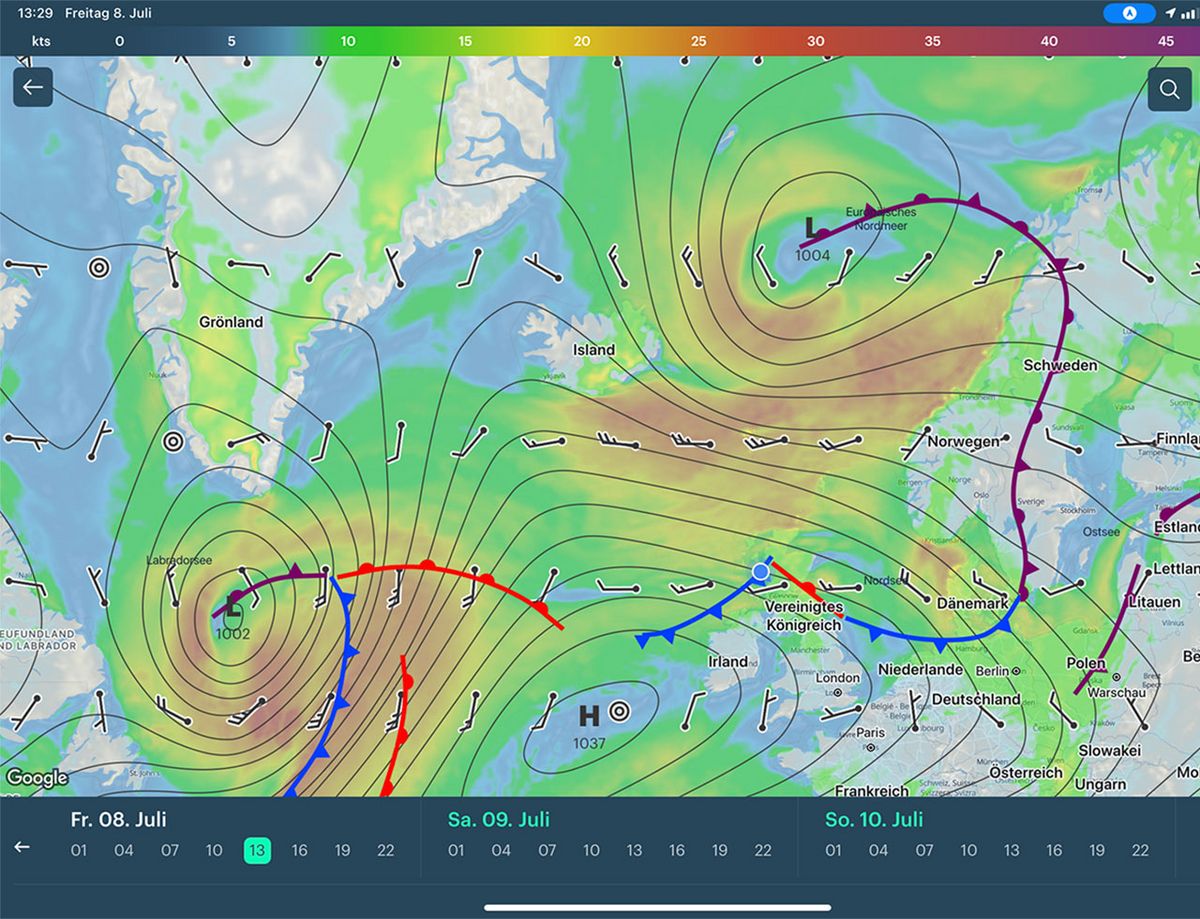This screenshot has width=1200, height=919.
Task: Tap the Polen map label
Action: point(1086,663)
